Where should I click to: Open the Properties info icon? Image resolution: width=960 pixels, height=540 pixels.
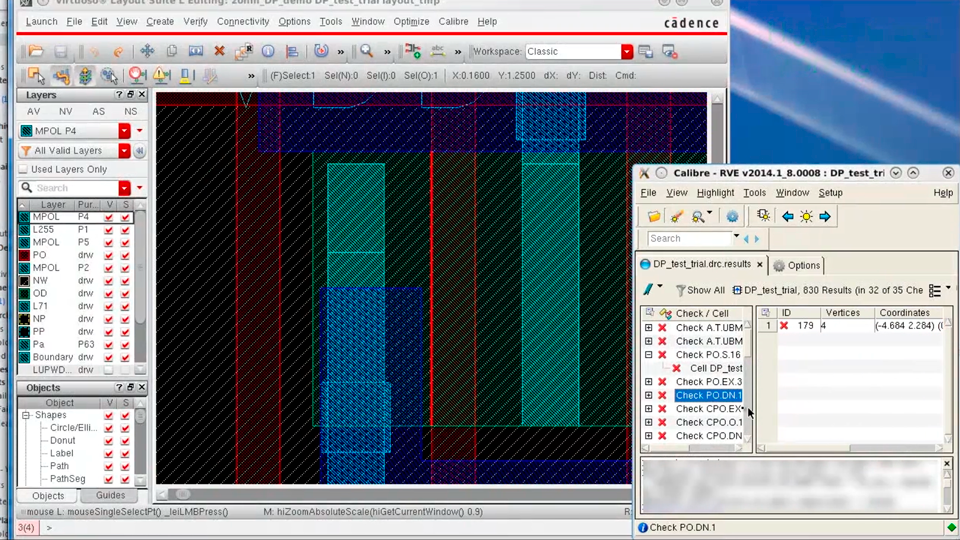(268, 51)
